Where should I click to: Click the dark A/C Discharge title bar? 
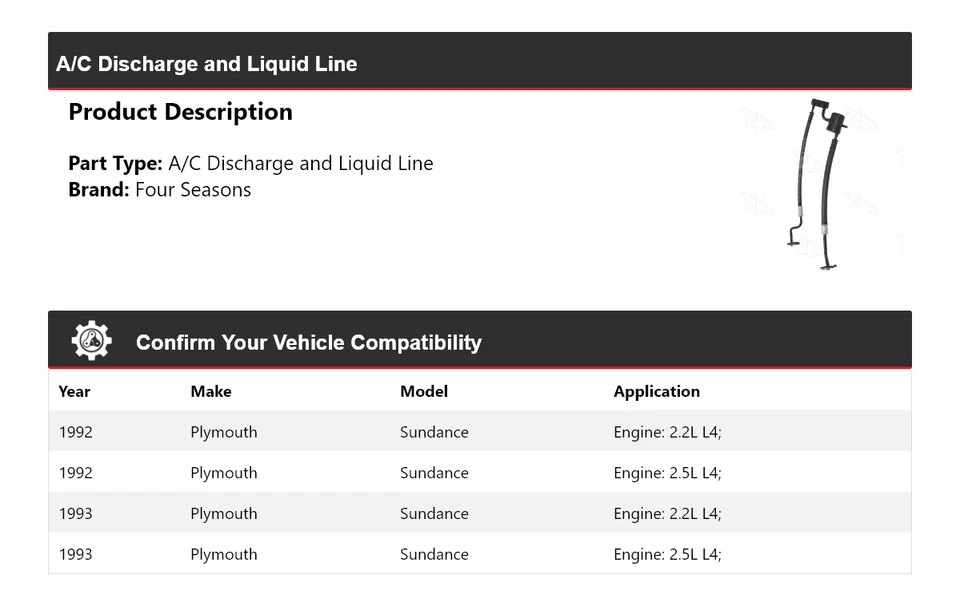click(480, 63)
